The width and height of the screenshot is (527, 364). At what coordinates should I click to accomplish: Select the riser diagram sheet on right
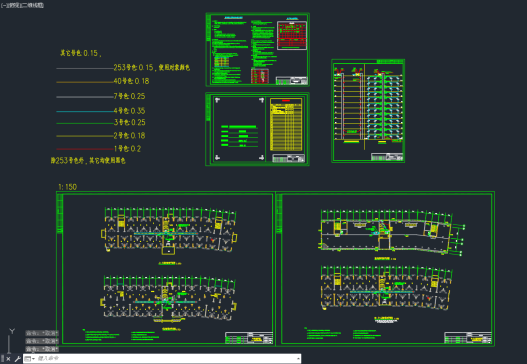point(368,111)
